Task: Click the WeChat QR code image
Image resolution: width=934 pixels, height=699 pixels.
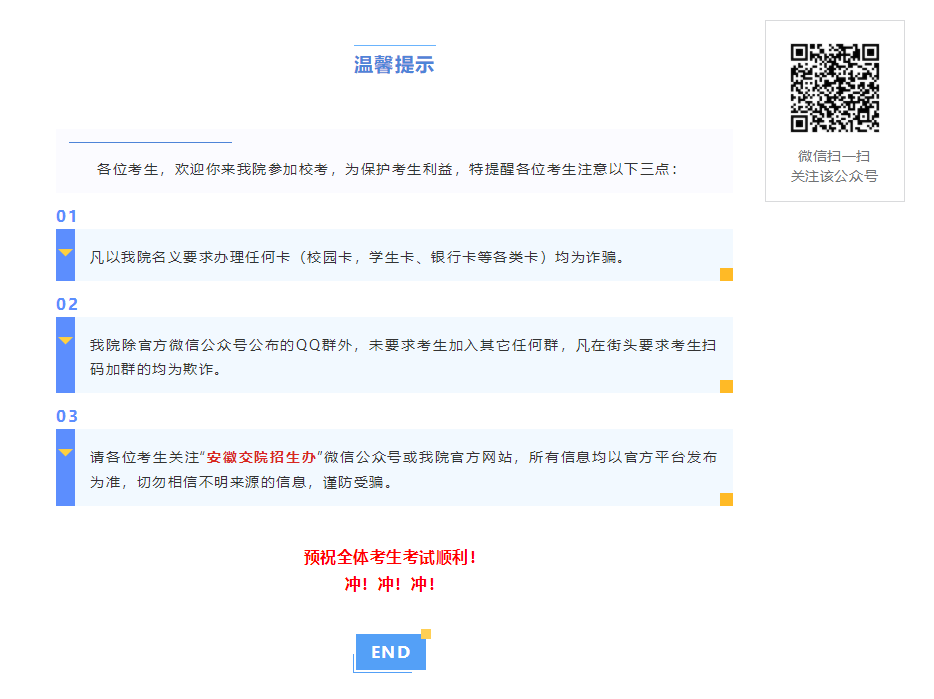Action: click(834, 88)
